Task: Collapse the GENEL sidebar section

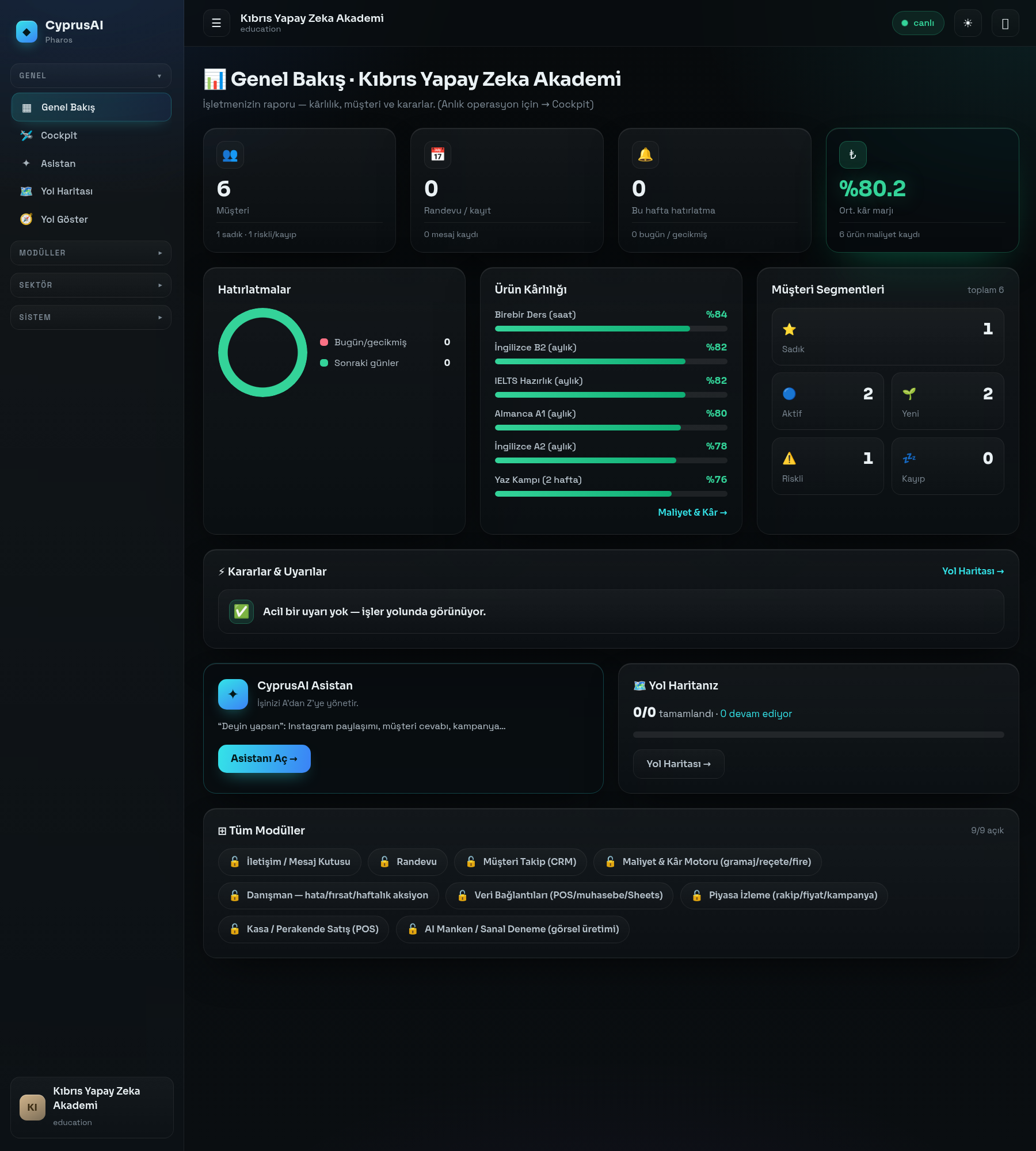Action: coord(91,75)
